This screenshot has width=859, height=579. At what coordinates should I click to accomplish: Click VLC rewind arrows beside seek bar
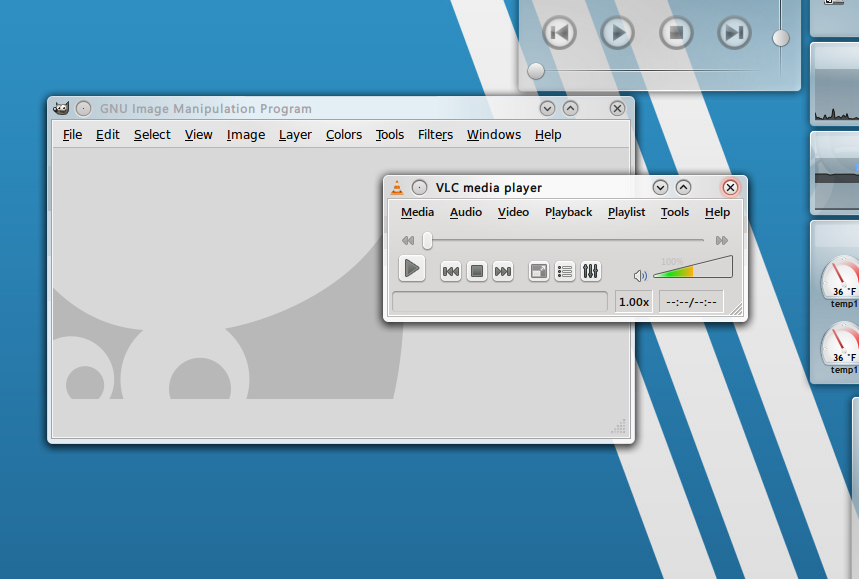(408, 240)
